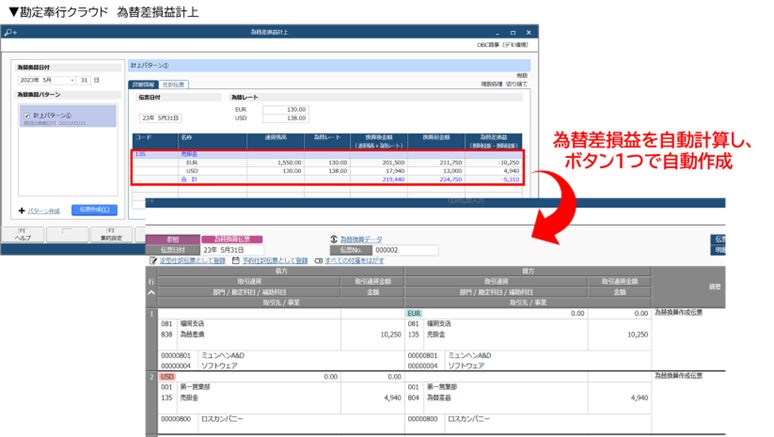774x437 pixels.
Task: Click the credit amount 4,940 in row 2
Action: click(x=639, y=397)
